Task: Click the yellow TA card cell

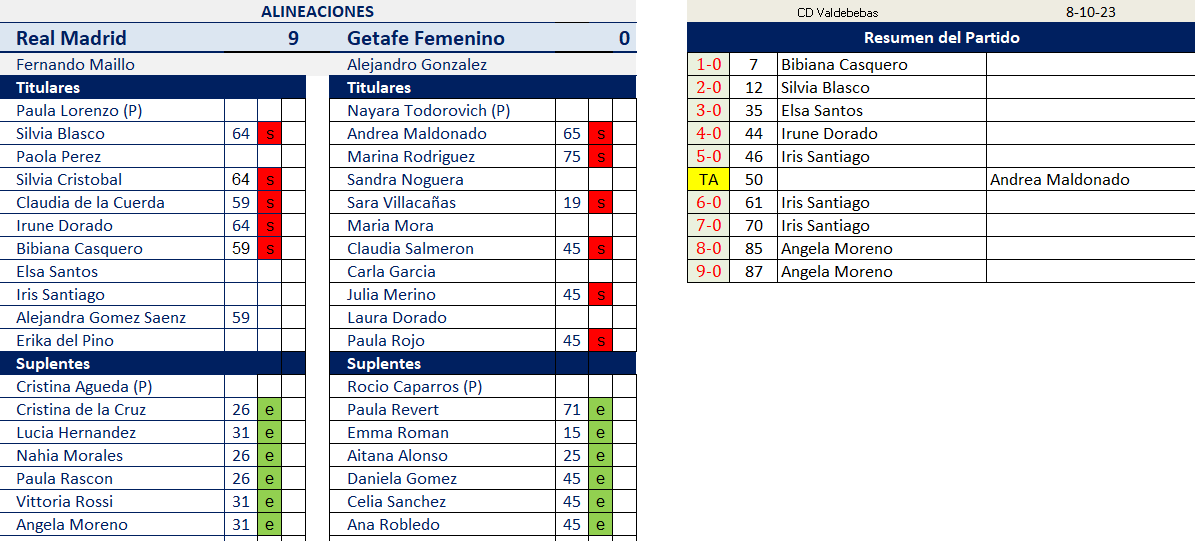Action: tap(708, 180)
